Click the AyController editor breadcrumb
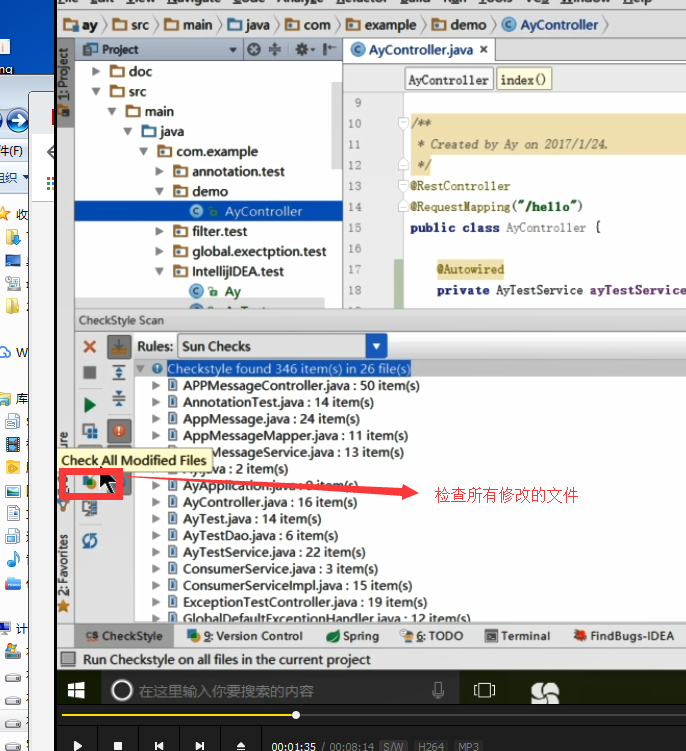The image size is (686, 751). tap(448, 80)
